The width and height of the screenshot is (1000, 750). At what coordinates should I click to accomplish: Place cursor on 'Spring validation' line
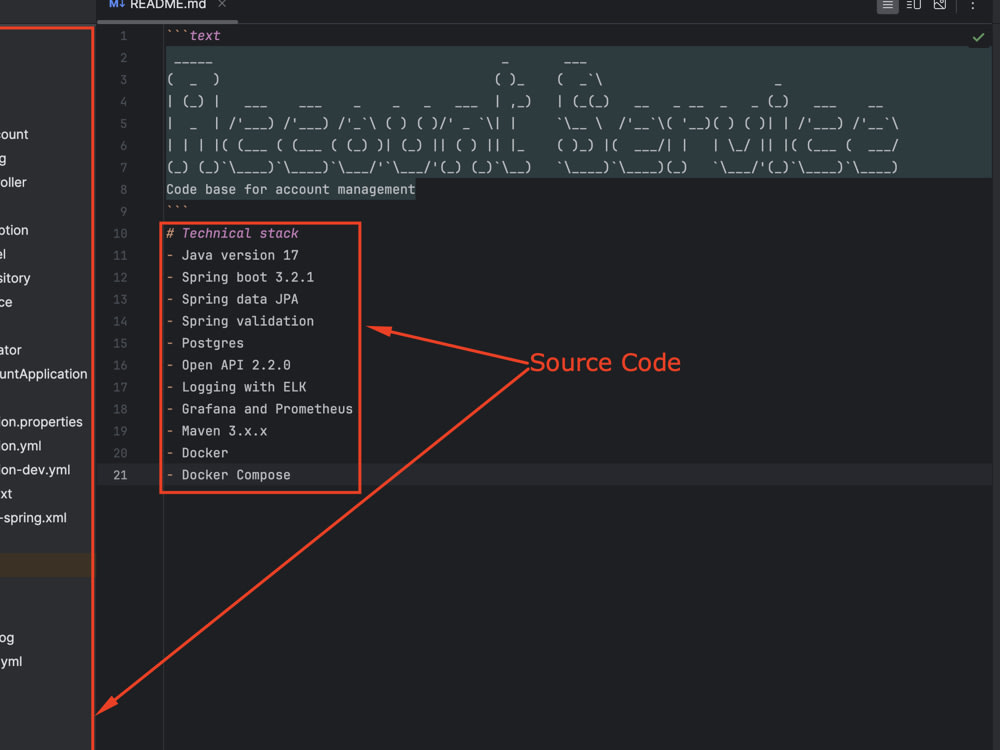(247, 321)
